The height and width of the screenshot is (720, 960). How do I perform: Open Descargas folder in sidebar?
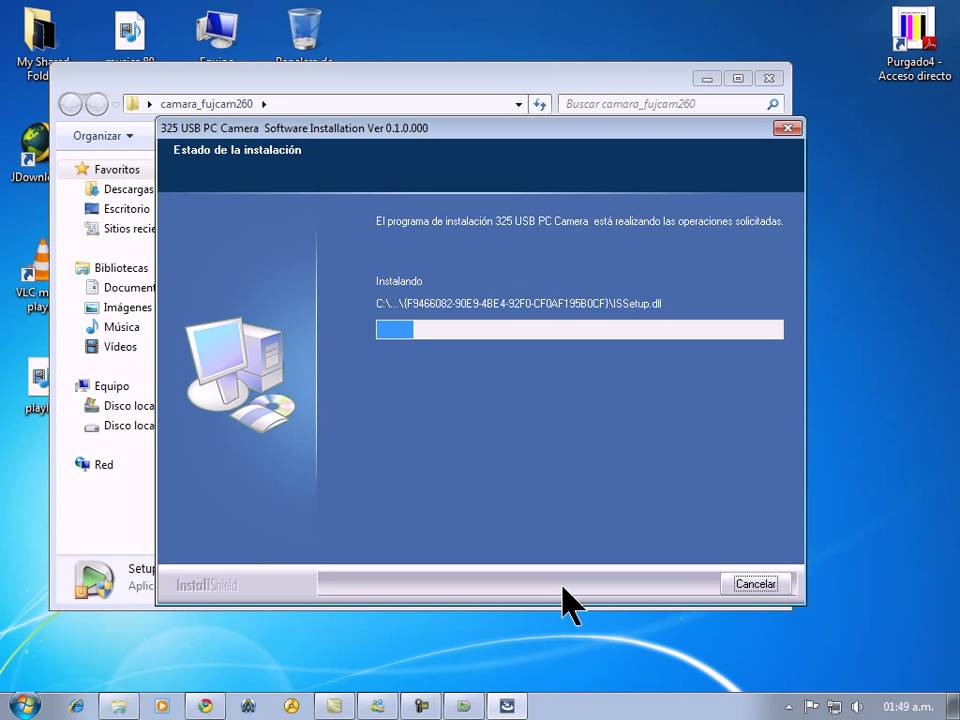point(129,189)
